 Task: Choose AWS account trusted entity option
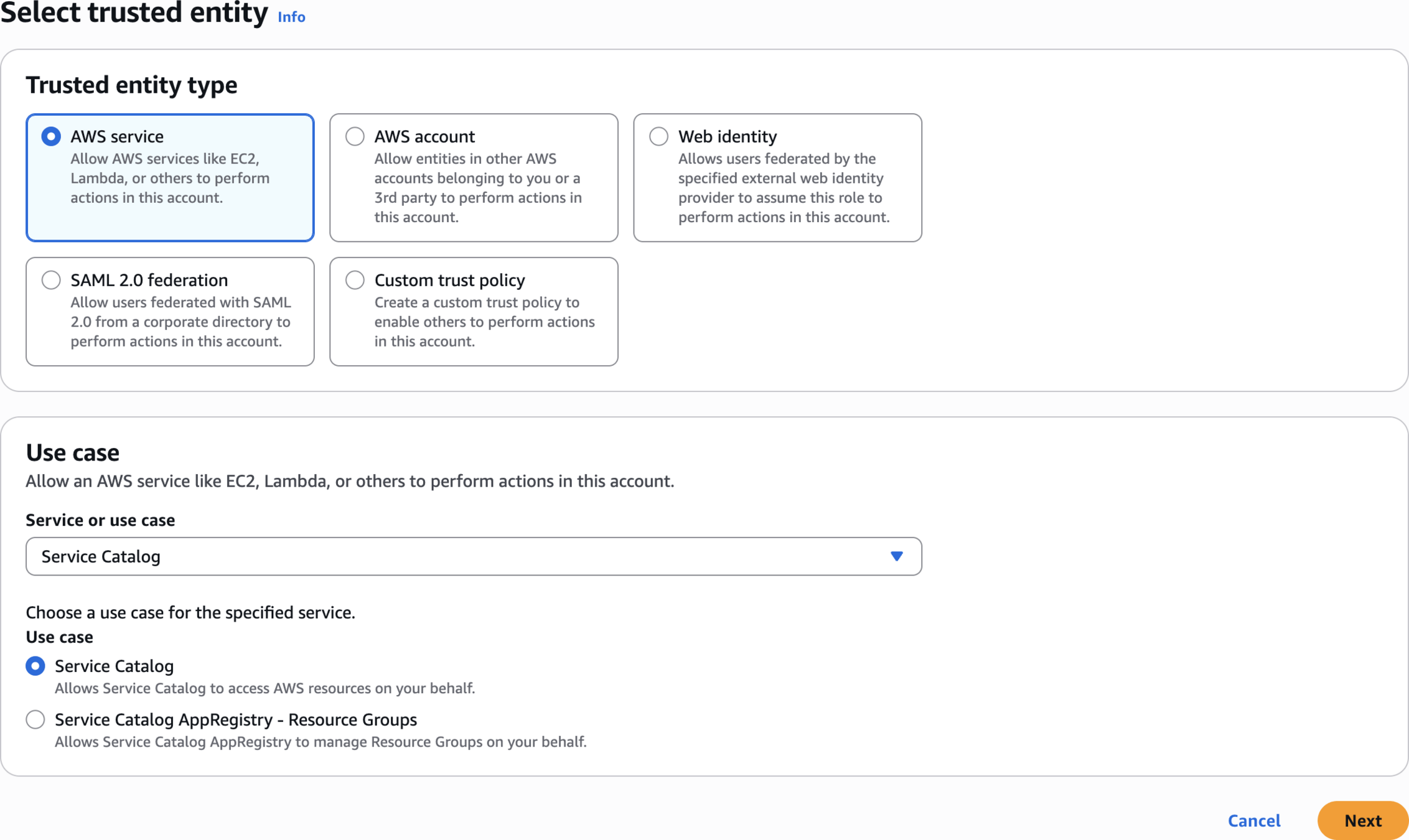pyautogui.click(x=355, y=136)
